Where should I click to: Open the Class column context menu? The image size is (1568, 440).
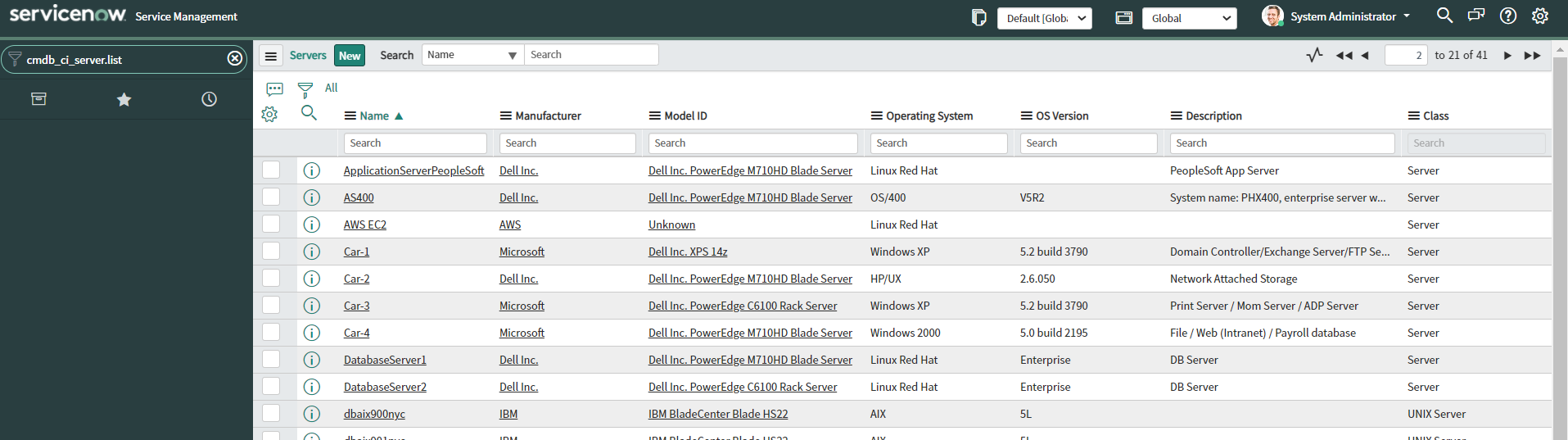pyautogui.click(x=1414, y=116)
